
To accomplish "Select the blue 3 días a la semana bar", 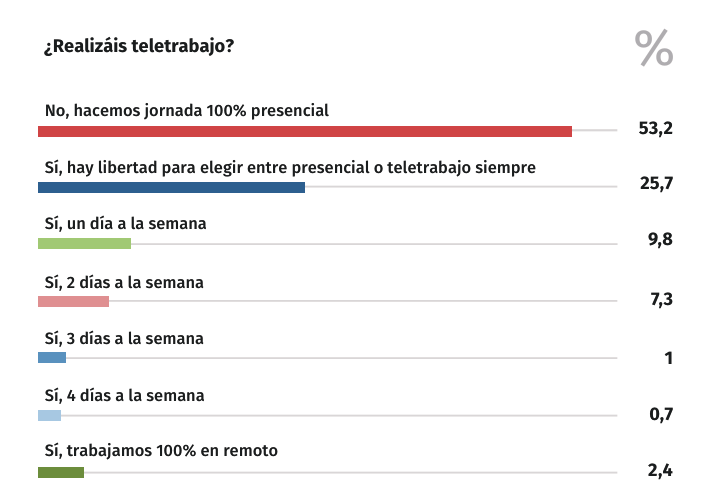I will click(x=52, y=358).
